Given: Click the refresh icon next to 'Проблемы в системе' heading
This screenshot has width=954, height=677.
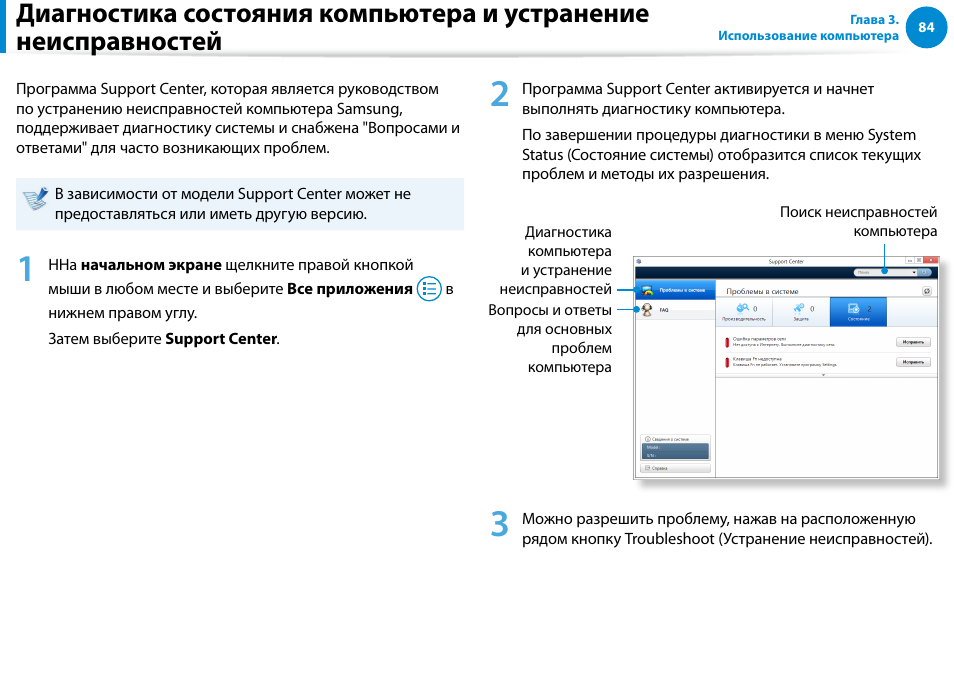Looking at the screenshot, I should point(927,291).
